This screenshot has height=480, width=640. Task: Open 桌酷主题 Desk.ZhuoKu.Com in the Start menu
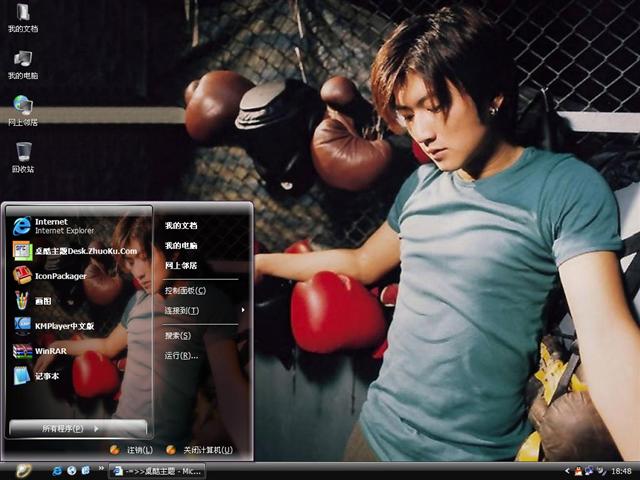pyautogui.click(x=80, y=251)
